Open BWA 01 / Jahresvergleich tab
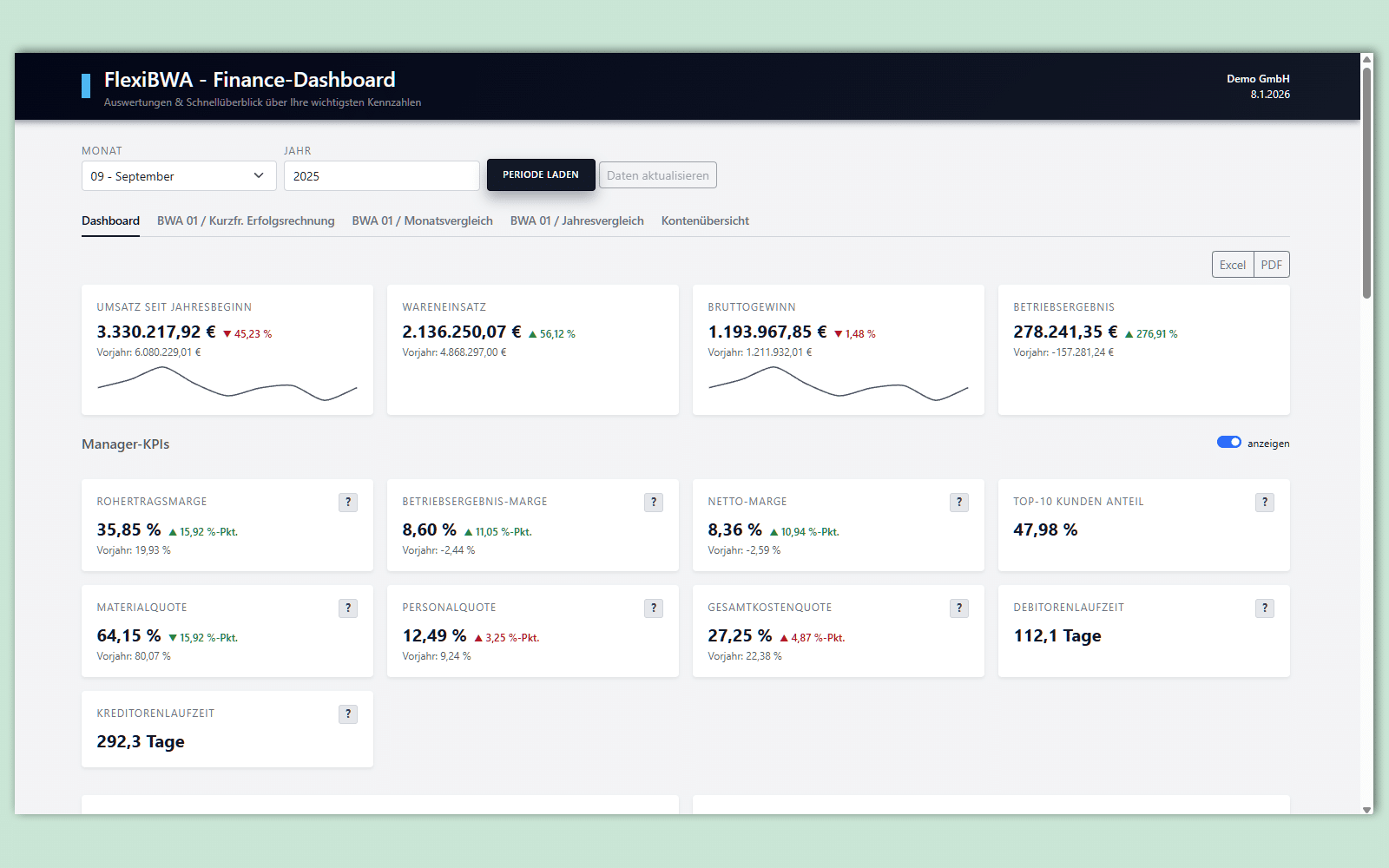1389x868 pixels. click(x=576, y=221)
